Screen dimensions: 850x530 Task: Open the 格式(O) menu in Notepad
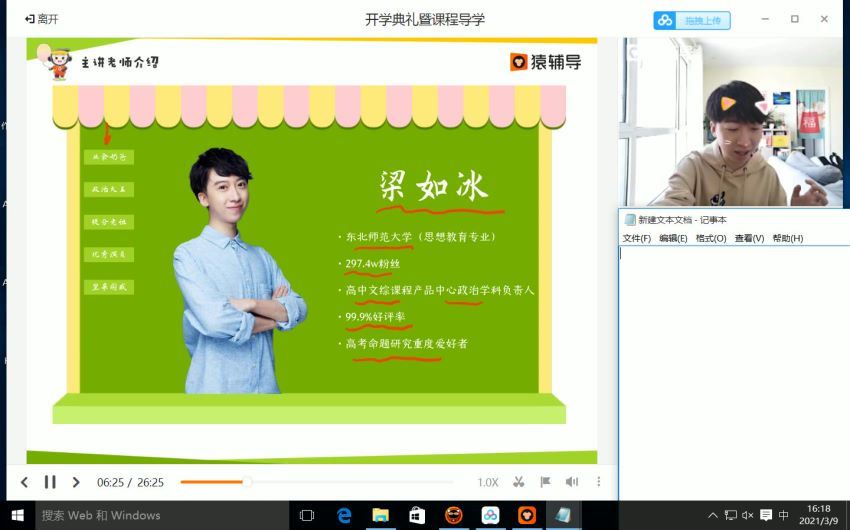point(711,238)
